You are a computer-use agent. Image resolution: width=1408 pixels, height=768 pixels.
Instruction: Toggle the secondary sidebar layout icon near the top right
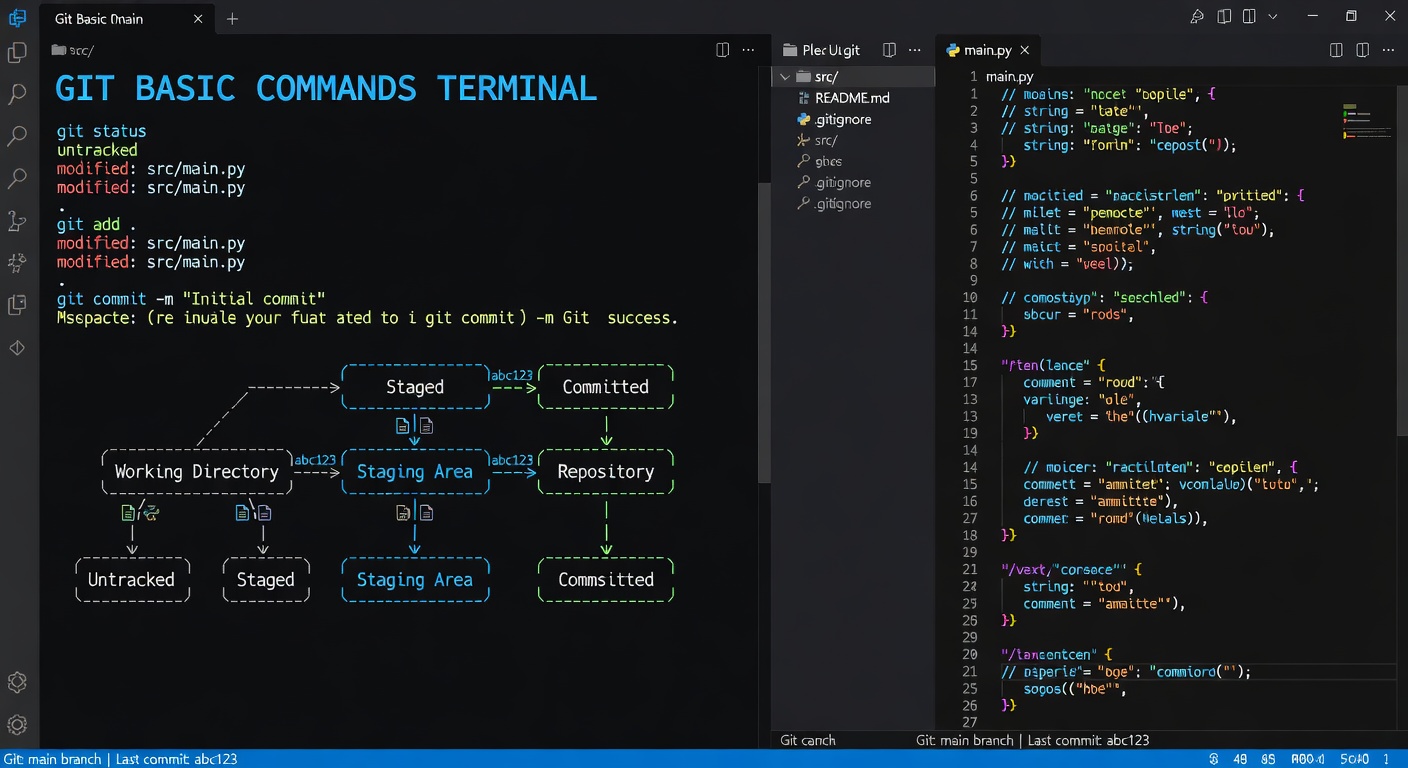tap(1249, 16)
